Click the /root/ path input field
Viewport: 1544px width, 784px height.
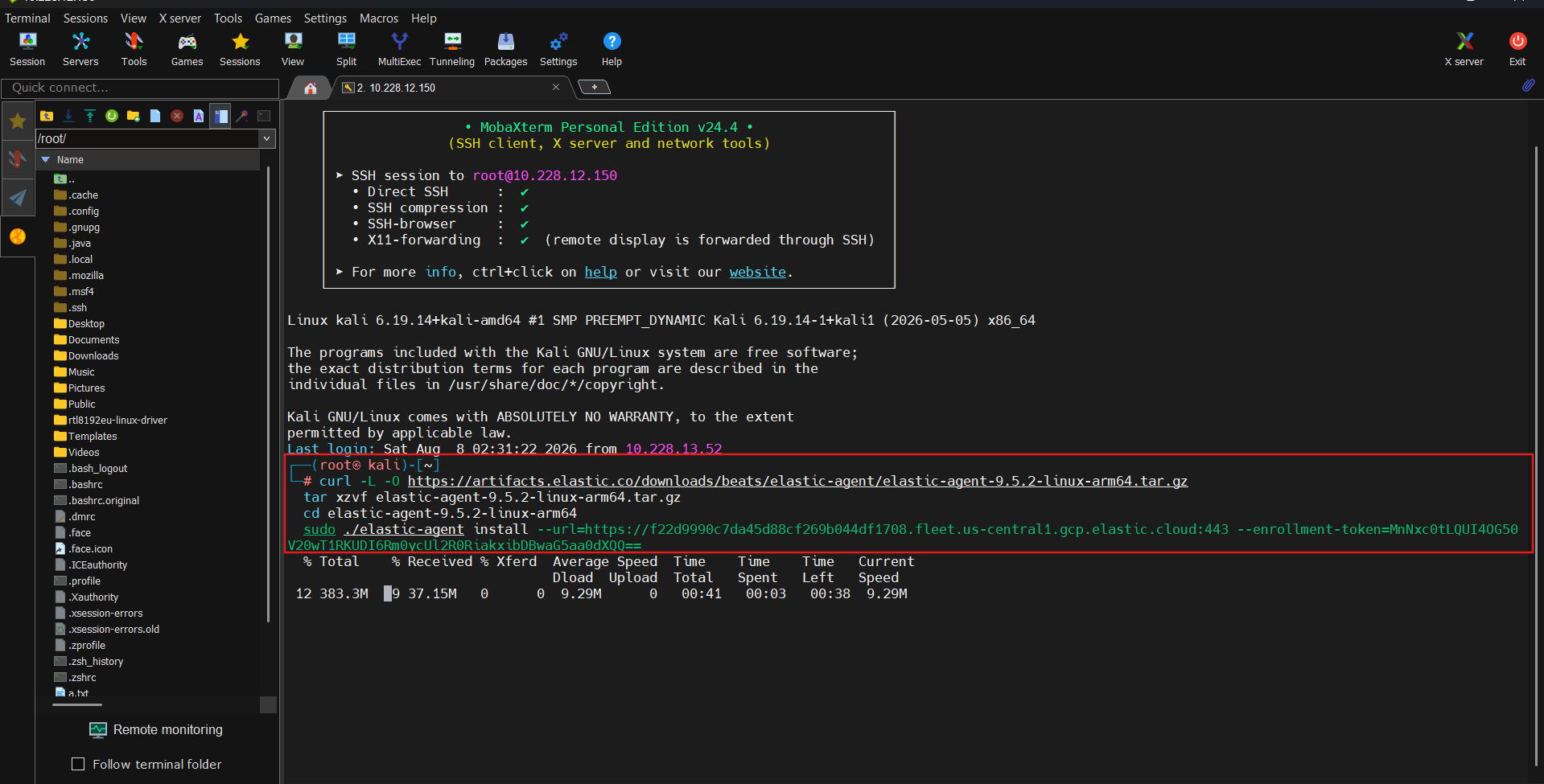coord(147,139)
